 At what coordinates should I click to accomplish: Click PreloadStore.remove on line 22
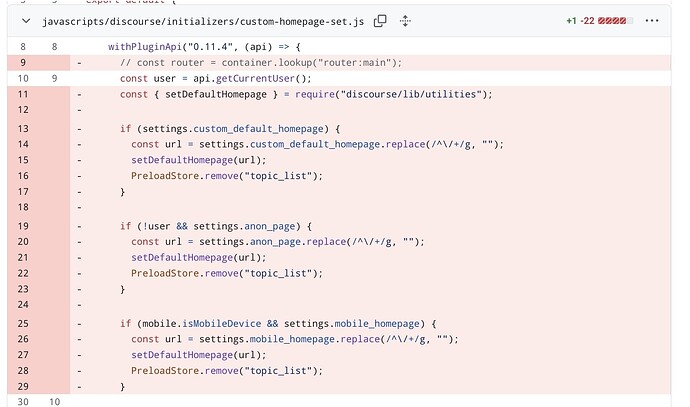click(227, 274)
